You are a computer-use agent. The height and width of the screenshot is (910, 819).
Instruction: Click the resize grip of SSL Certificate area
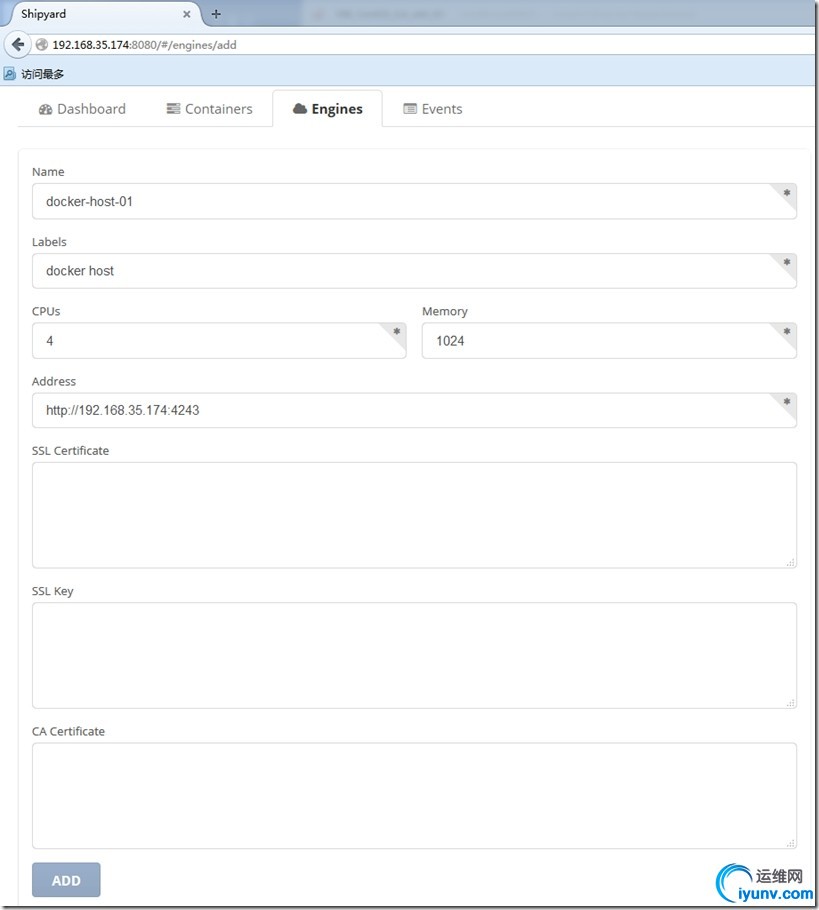coord(790,562)
